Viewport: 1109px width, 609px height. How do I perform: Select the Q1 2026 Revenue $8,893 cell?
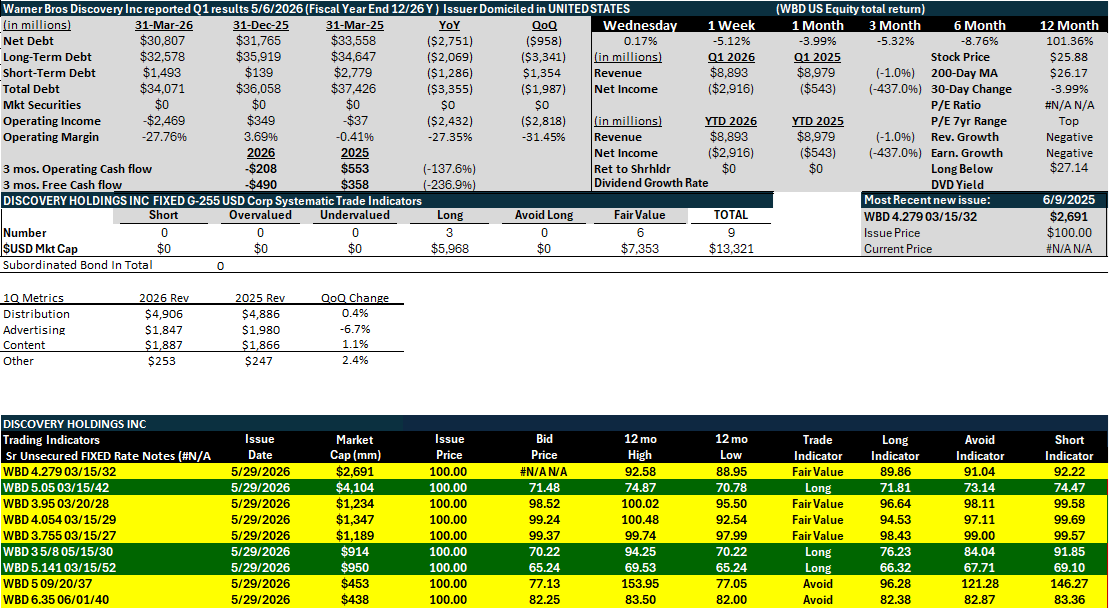point(734,73)
